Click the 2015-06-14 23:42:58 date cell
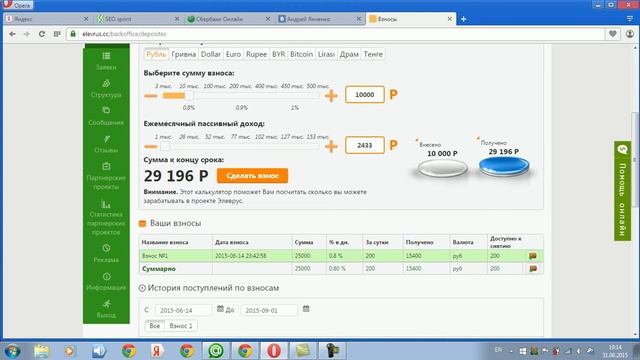This screenshot has width=640, height=360. (252, 256)
